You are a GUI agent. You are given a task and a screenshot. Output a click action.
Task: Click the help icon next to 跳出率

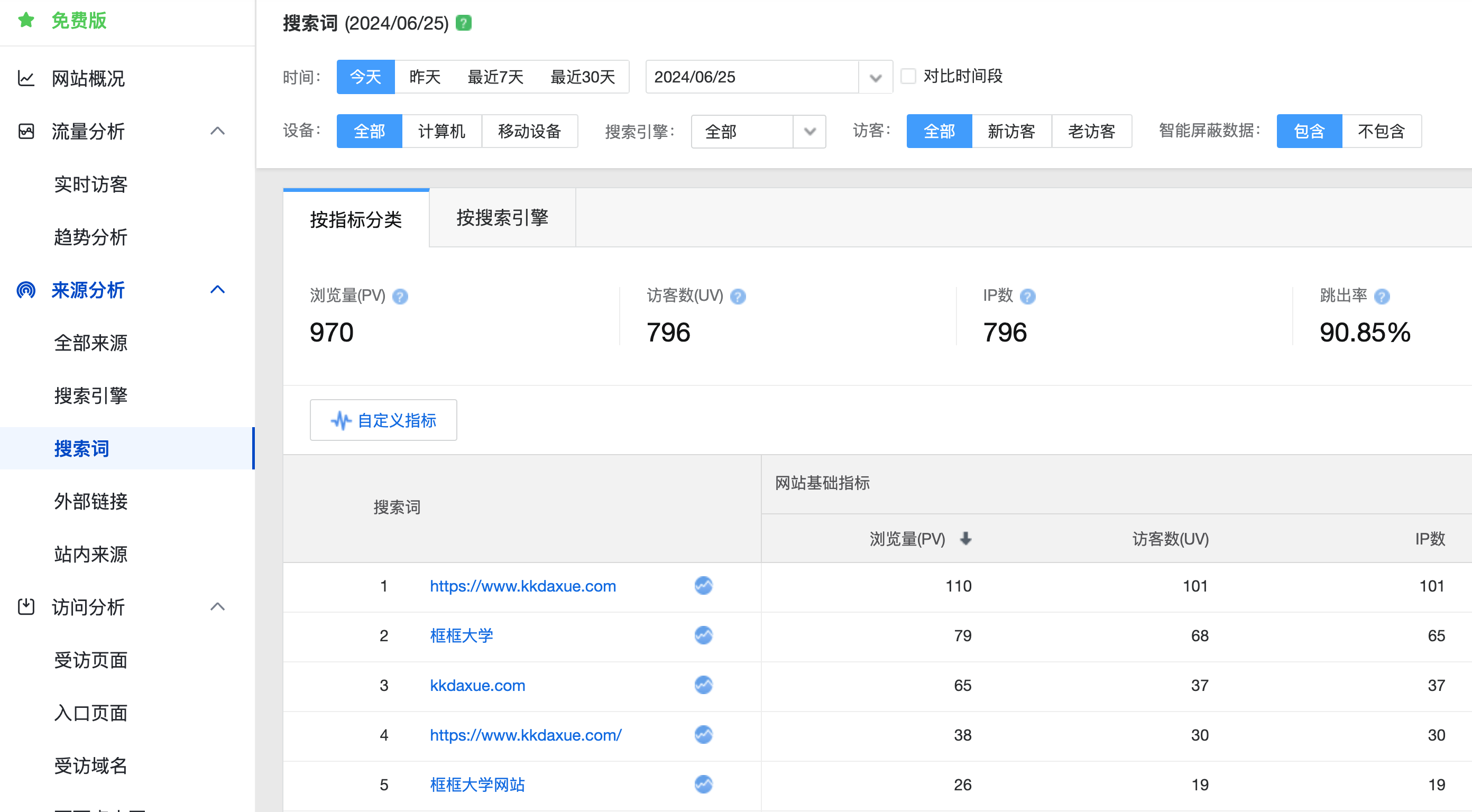click(x=1382, y=297)
